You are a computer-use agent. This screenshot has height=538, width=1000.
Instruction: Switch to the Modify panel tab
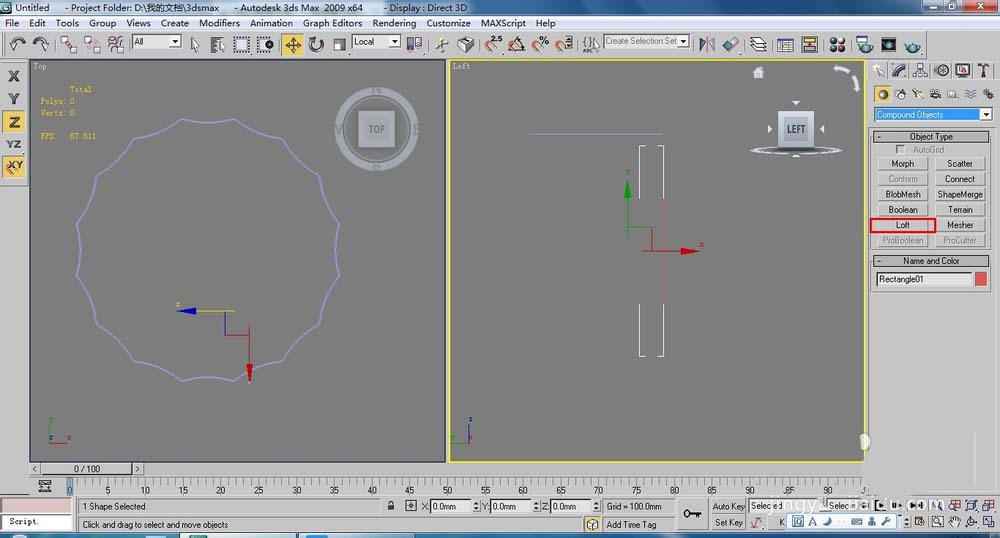(x=899, y=70)
